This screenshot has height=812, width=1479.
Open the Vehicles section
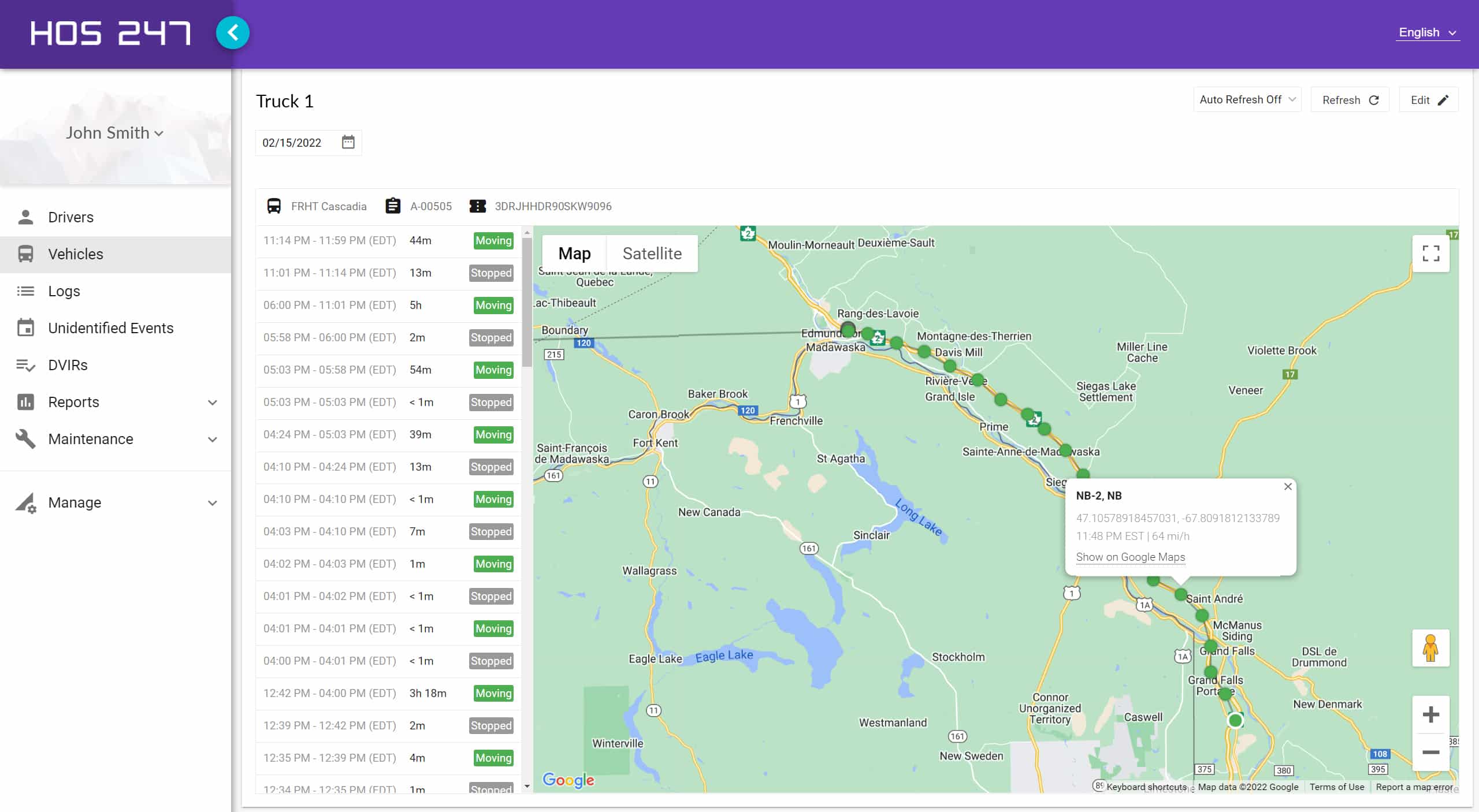click(116, 254)
